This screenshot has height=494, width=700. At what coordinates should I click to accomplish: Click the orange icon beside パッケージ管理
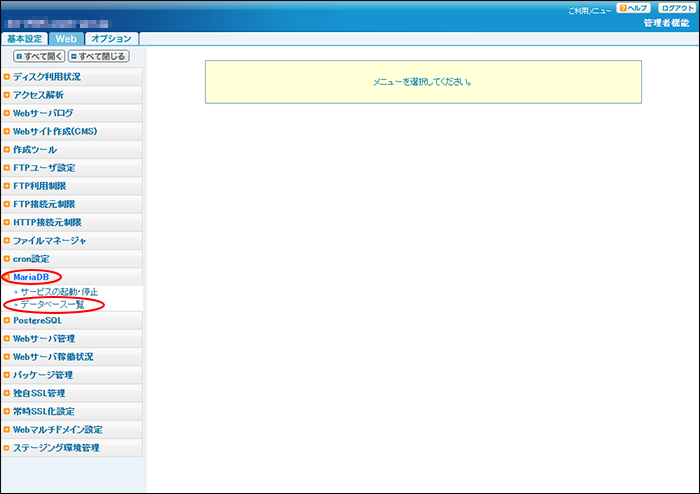point(7,375)
